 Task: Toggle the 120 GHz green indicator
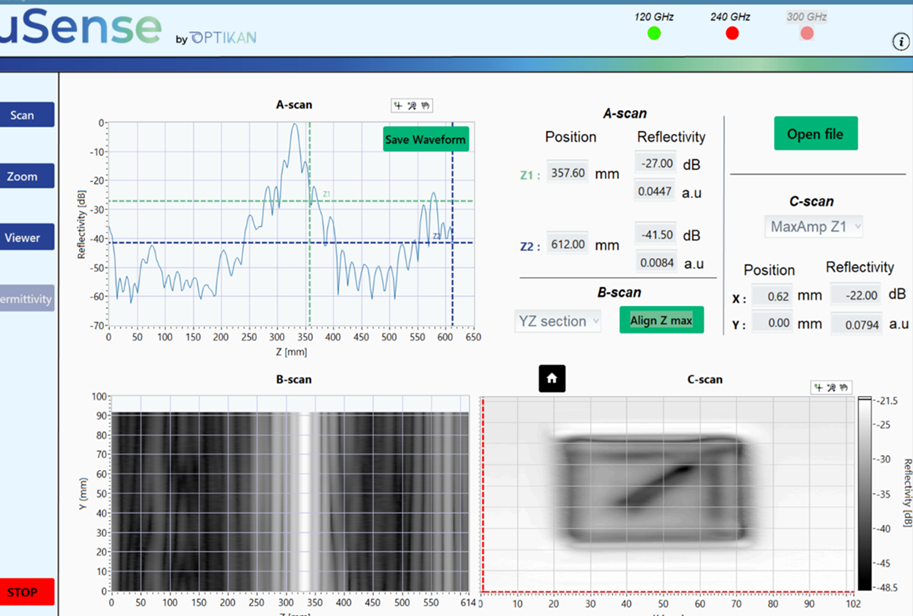pos(654,33)
